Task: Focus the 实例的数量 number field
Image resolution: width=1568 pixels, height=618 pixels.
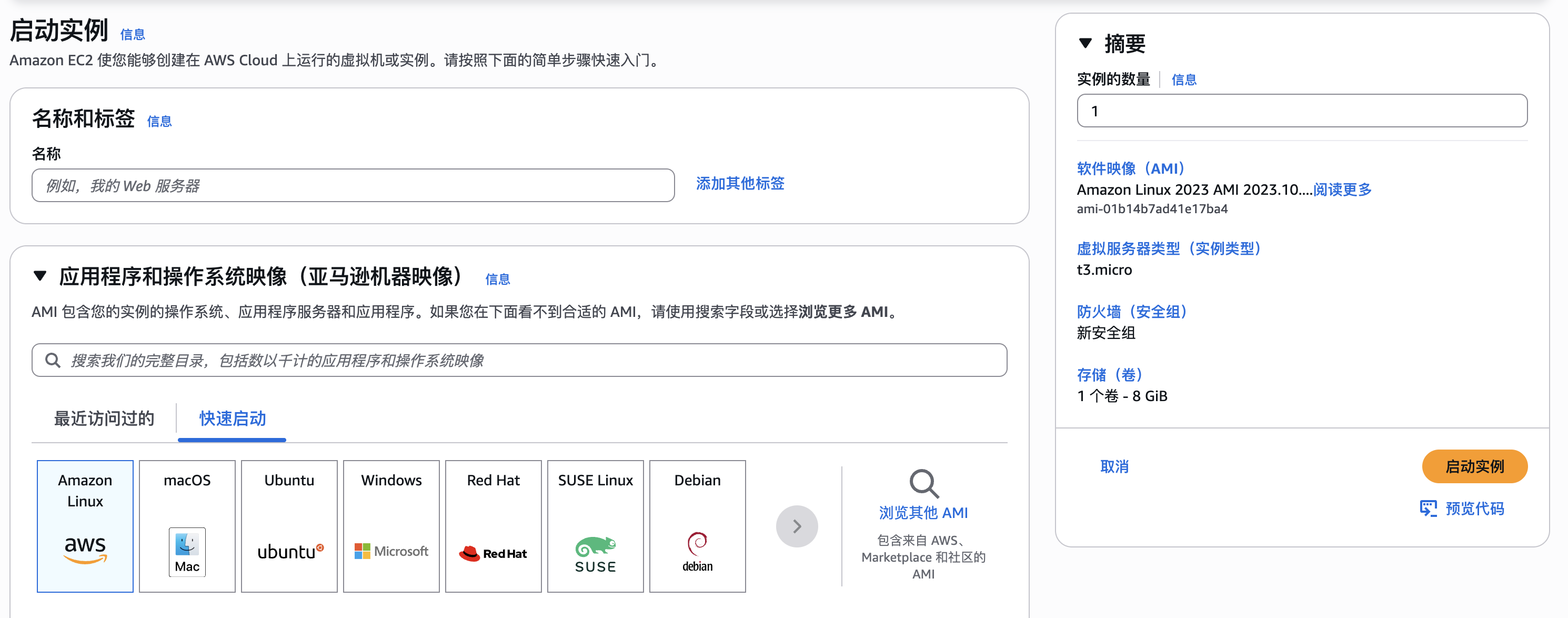Action: pyautogui.click(x=1301, y=111)
